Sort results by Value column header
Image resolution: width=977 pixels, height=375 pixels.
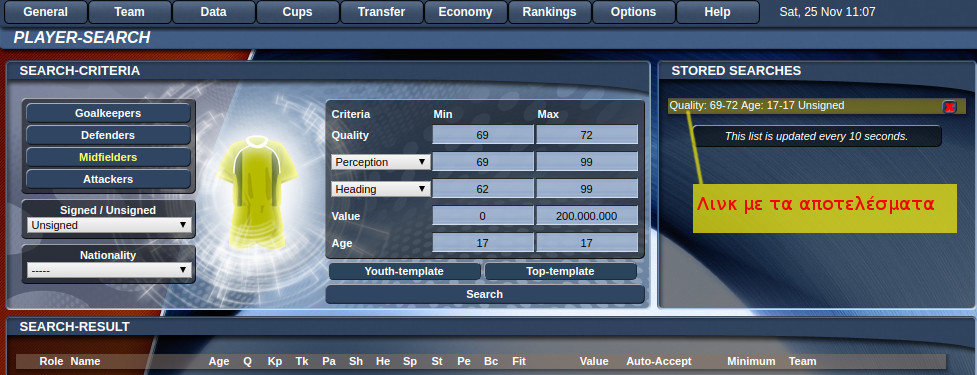click(x=594, y=361)
